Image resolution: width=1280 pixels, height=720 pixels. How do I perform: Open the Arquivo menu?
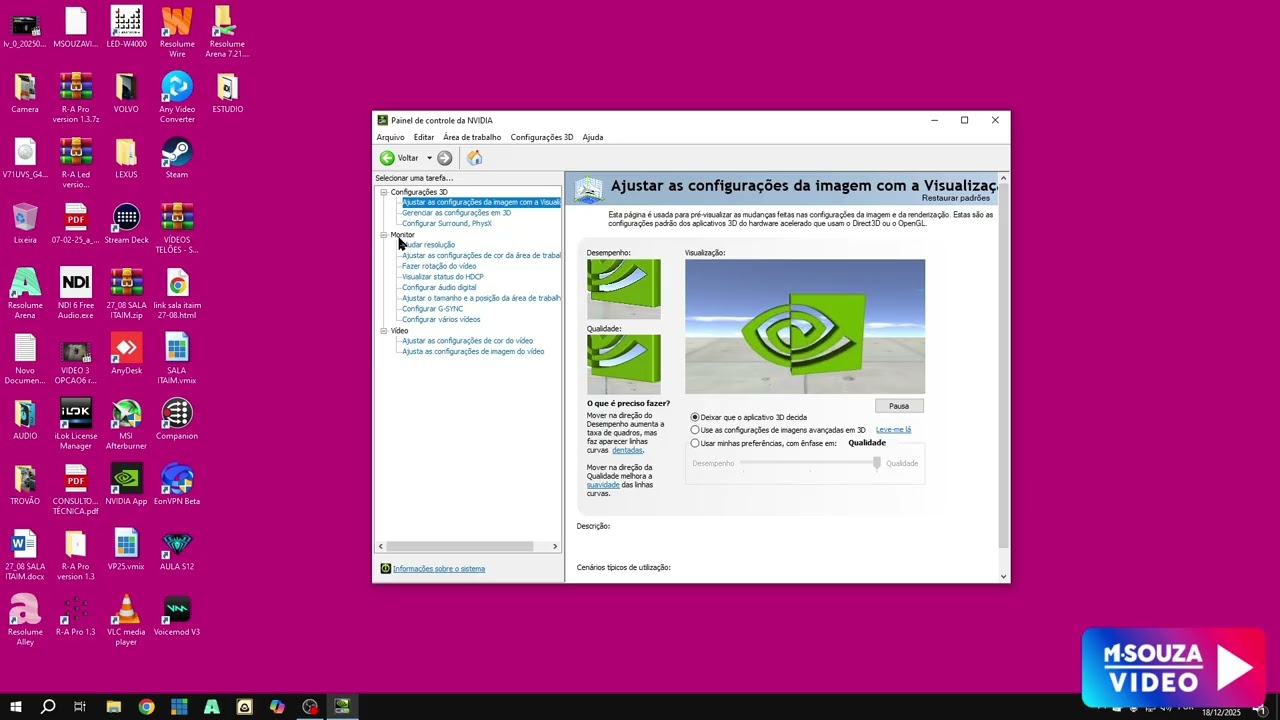pos(391,137)
